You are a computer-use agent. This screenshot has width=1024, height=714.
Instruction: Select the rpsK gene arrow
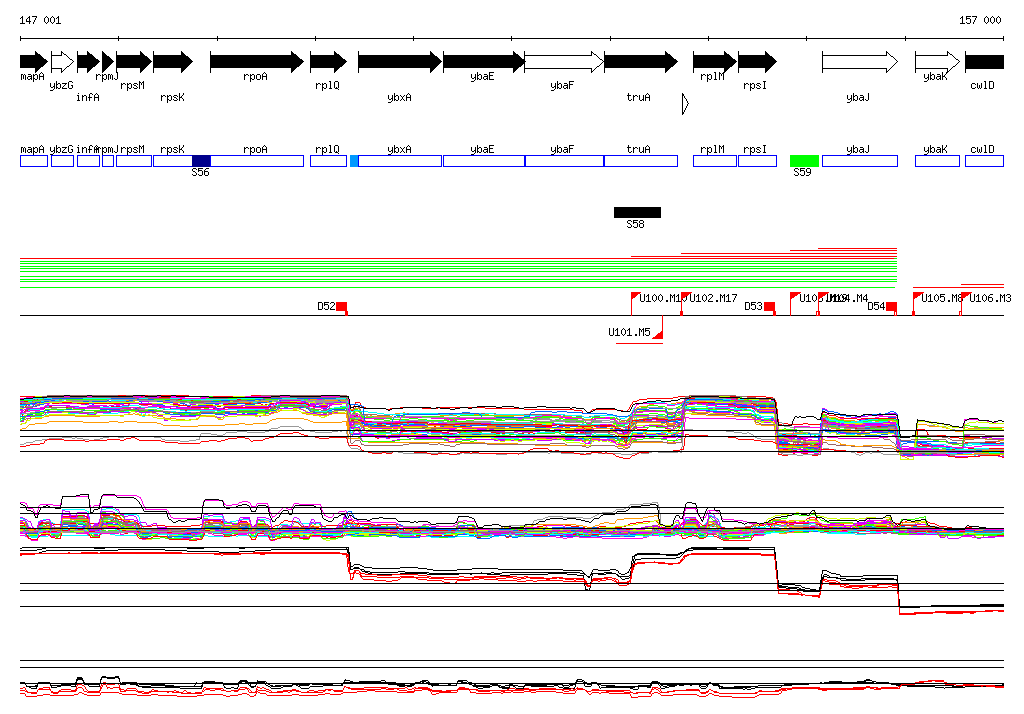tap(173, 62)
